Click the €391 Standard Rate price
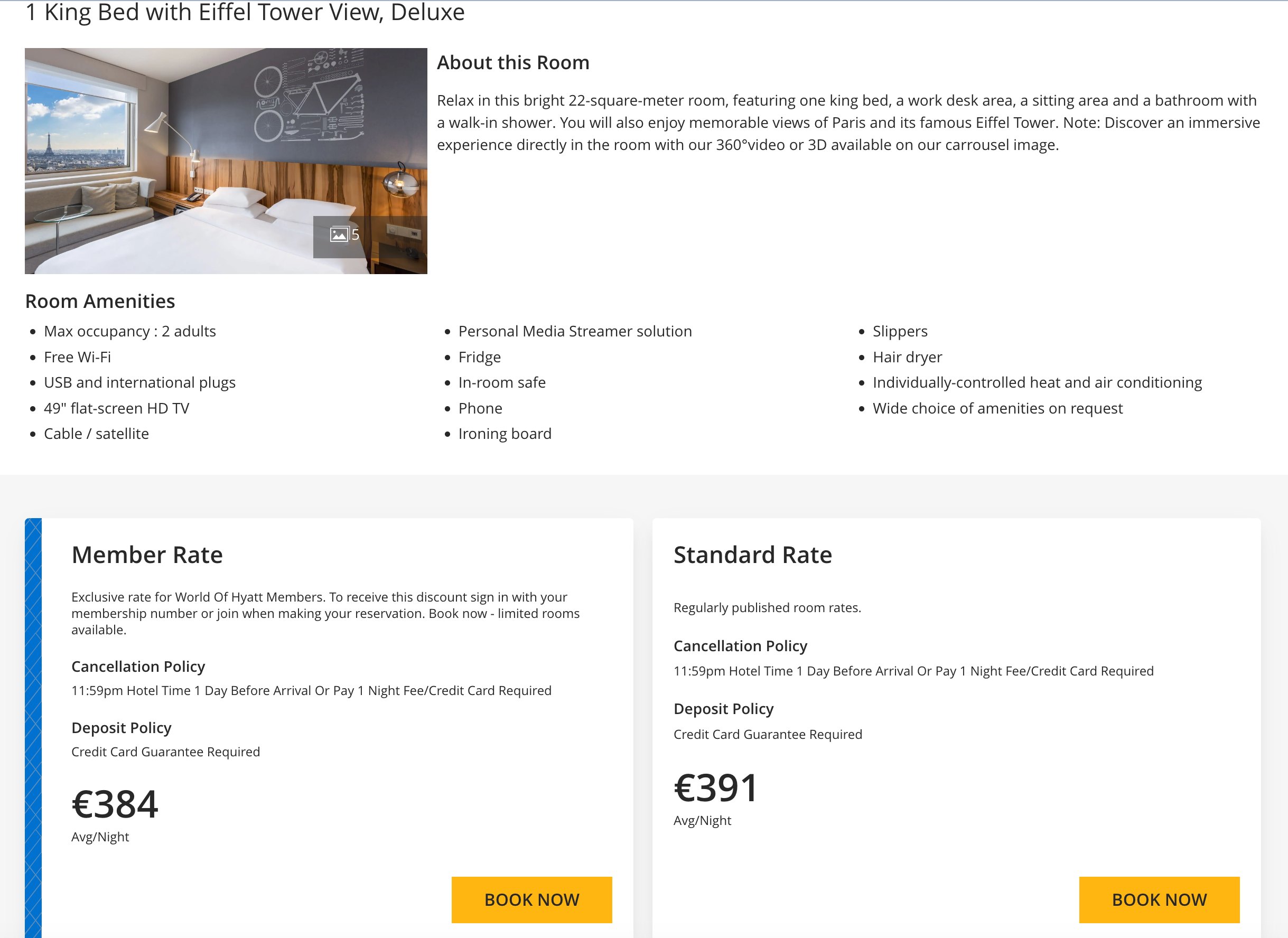 pos(715,787)
